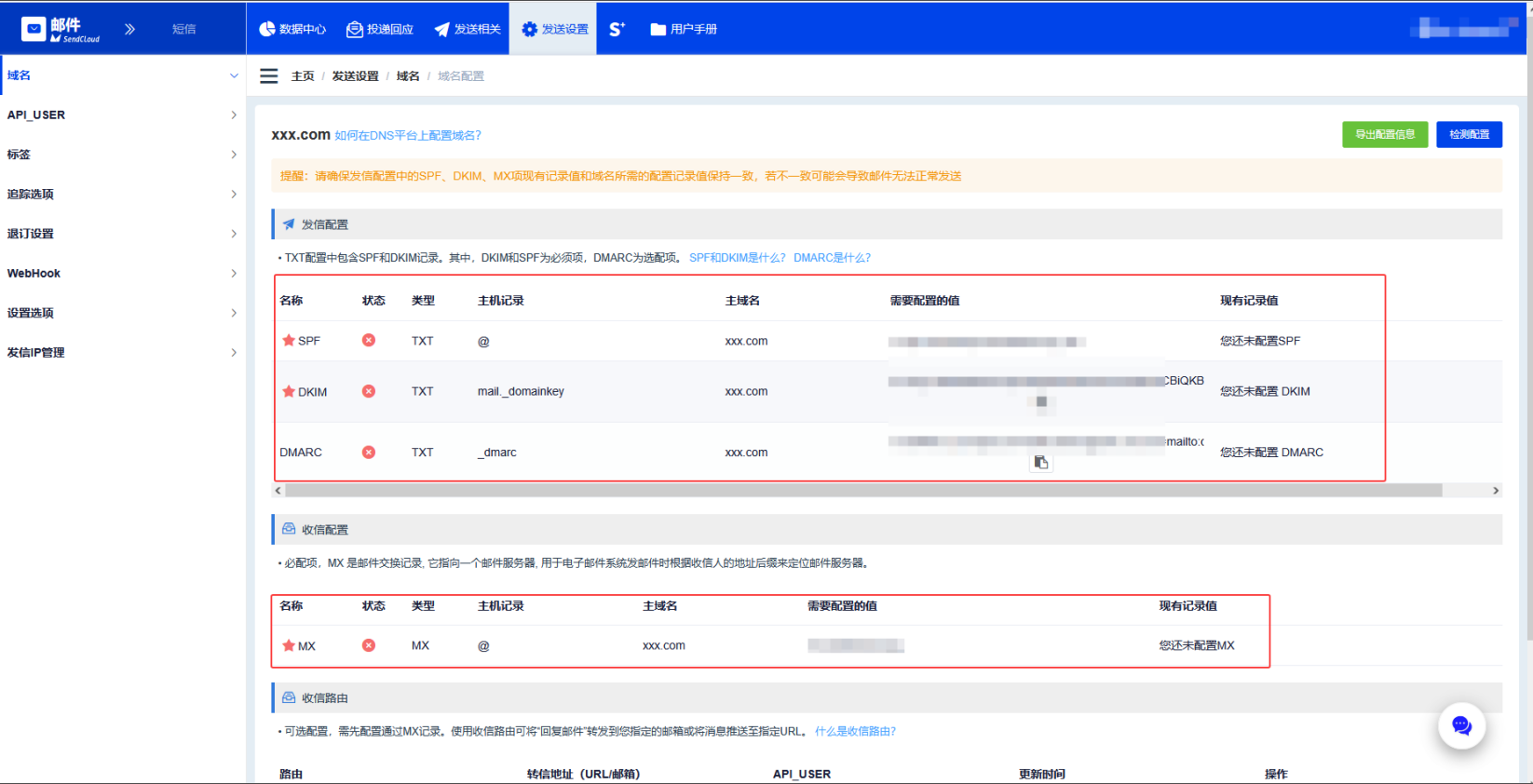Click the red error status icon for SPF

369,341
